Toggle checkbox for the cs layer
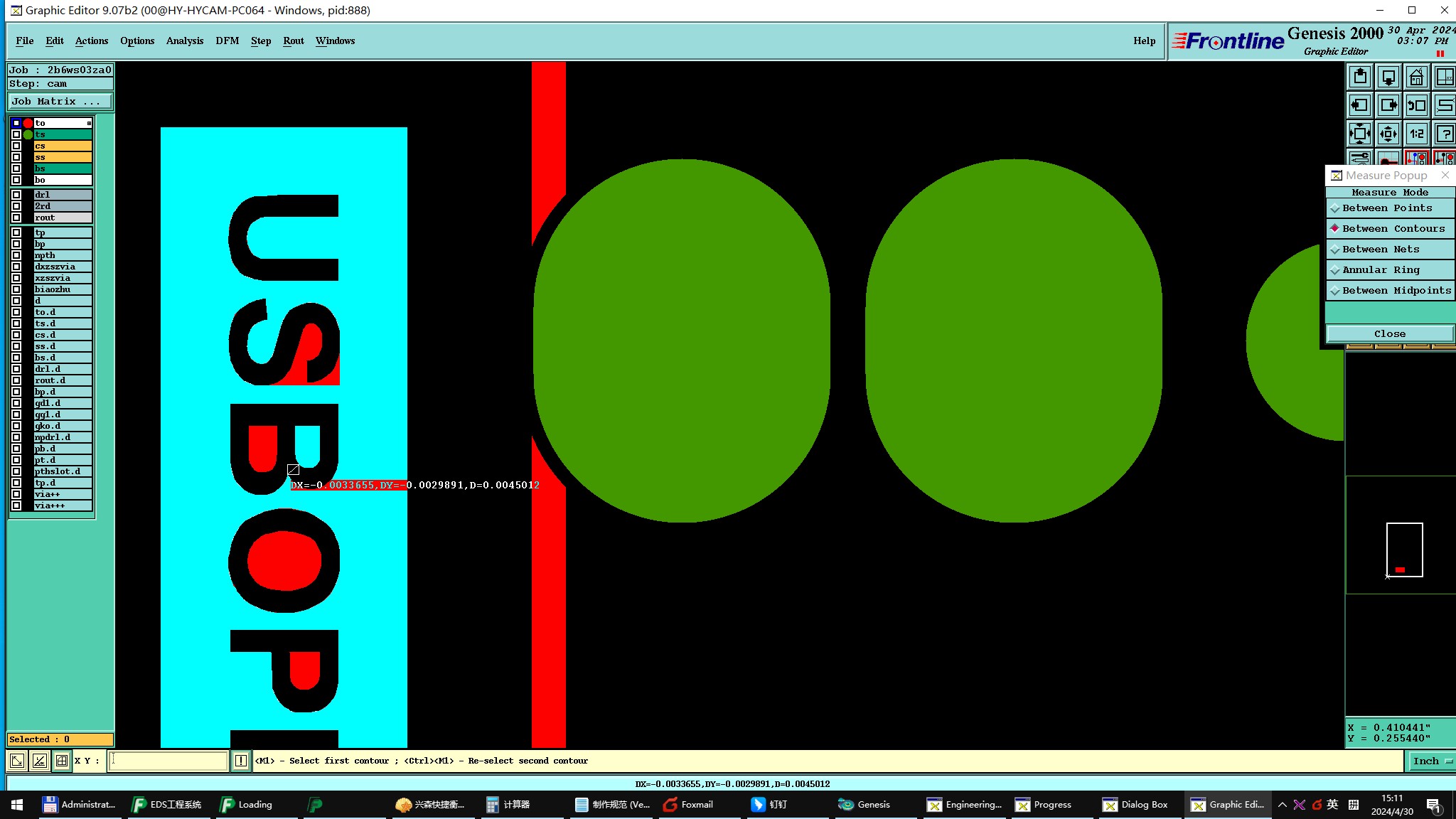 (x=16, y=146)
